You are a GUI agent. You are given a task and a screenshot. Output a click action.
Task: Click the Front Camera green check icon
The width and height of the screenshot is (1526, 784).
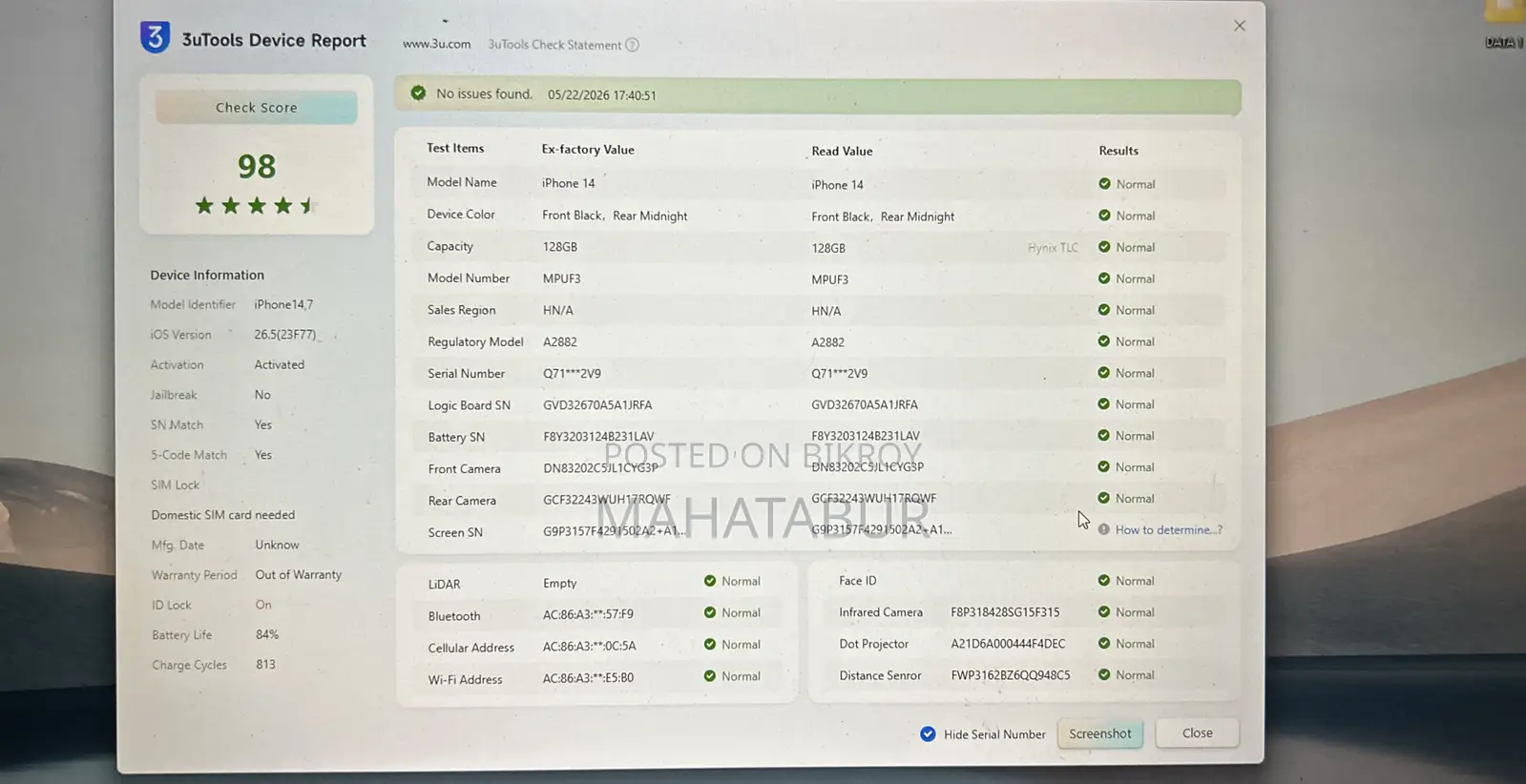pos(1104,467)
